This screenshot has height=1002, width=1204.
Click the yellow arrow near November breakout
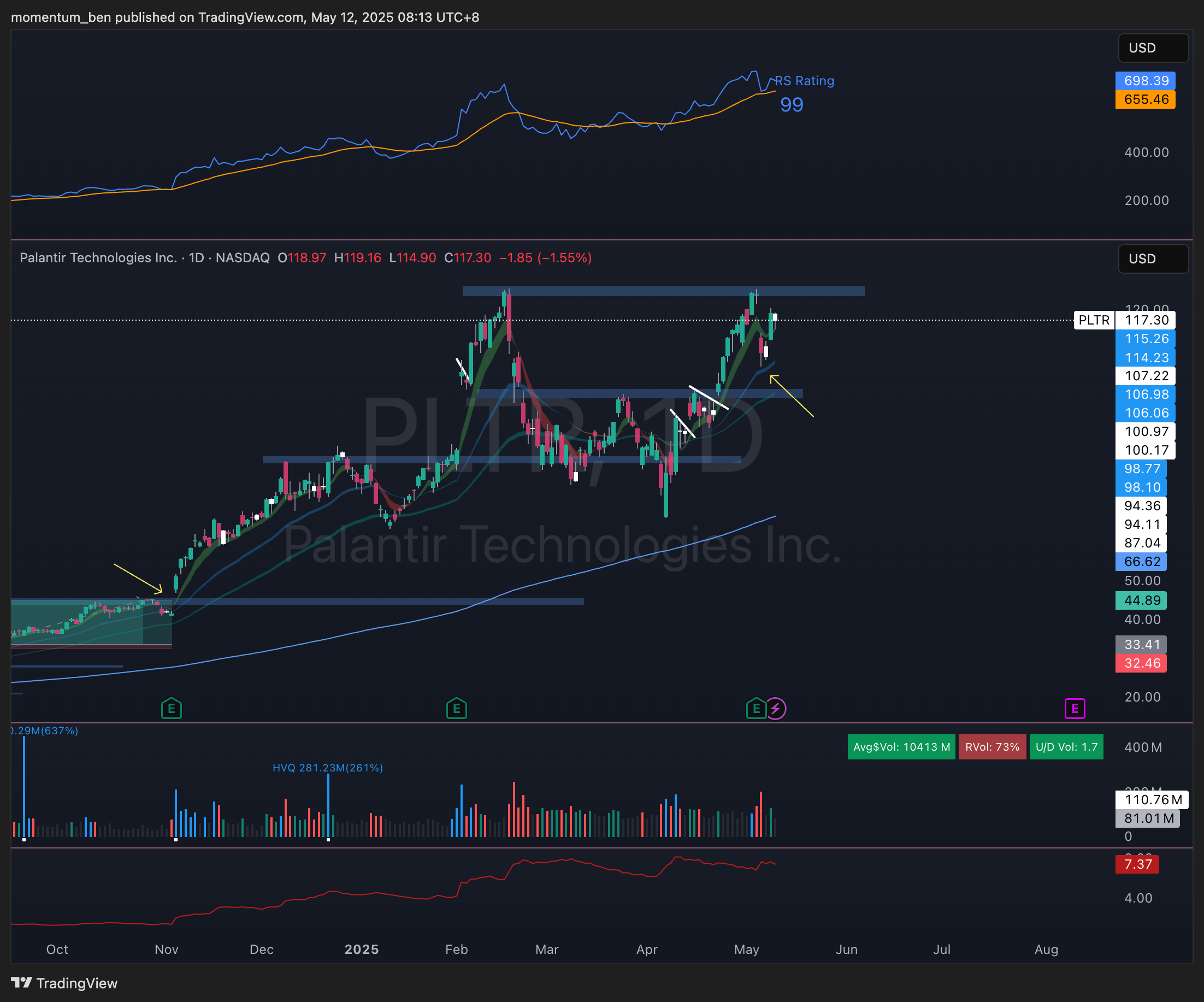[138, 578]
